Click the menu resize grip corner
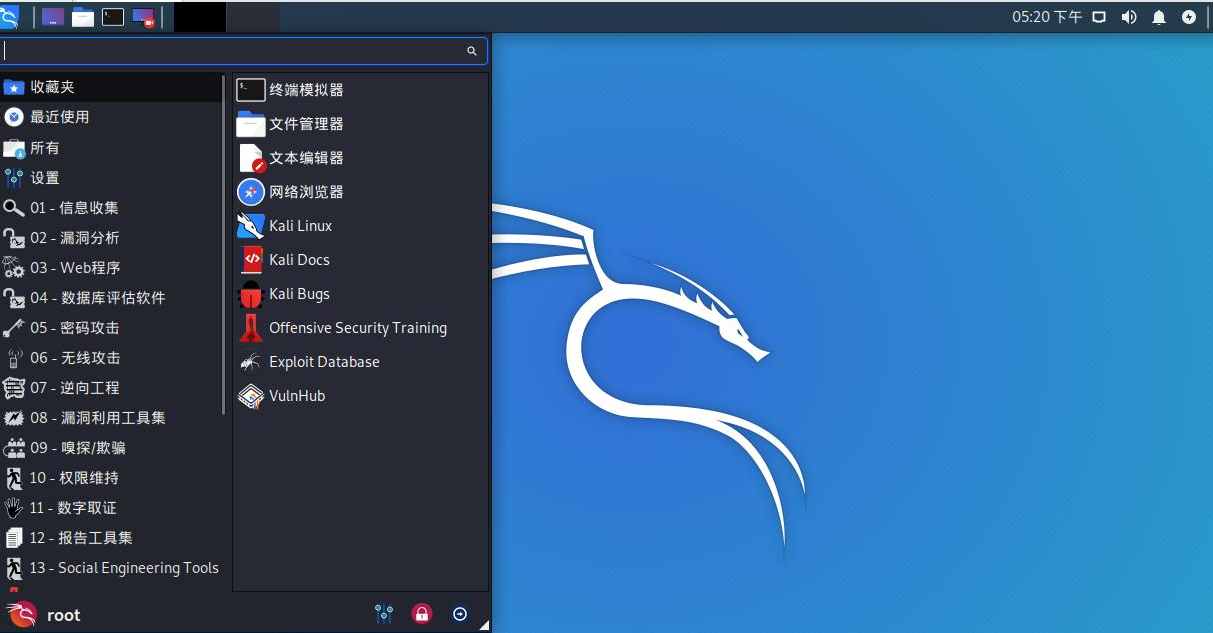This screenshot has width=1213, height=633. (x=484, y=626)
